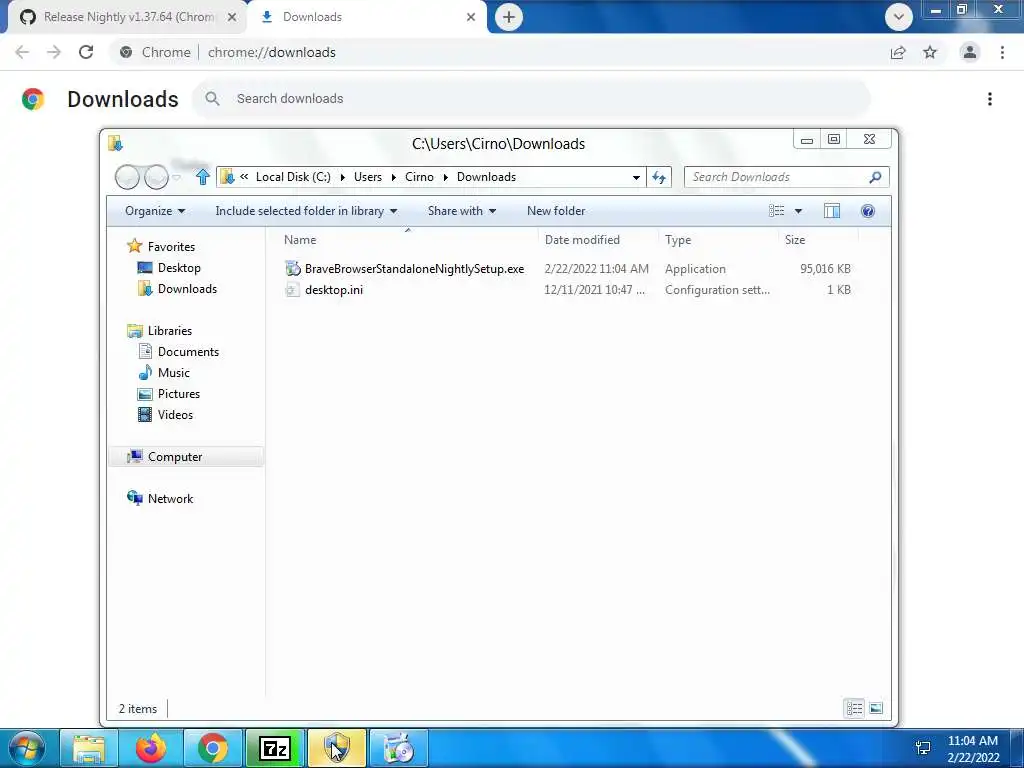Image resolution: width=1024 pixels, height=768 pixels.
Task: Click the security shield taskbar item
Action: (x=337, y=748)
